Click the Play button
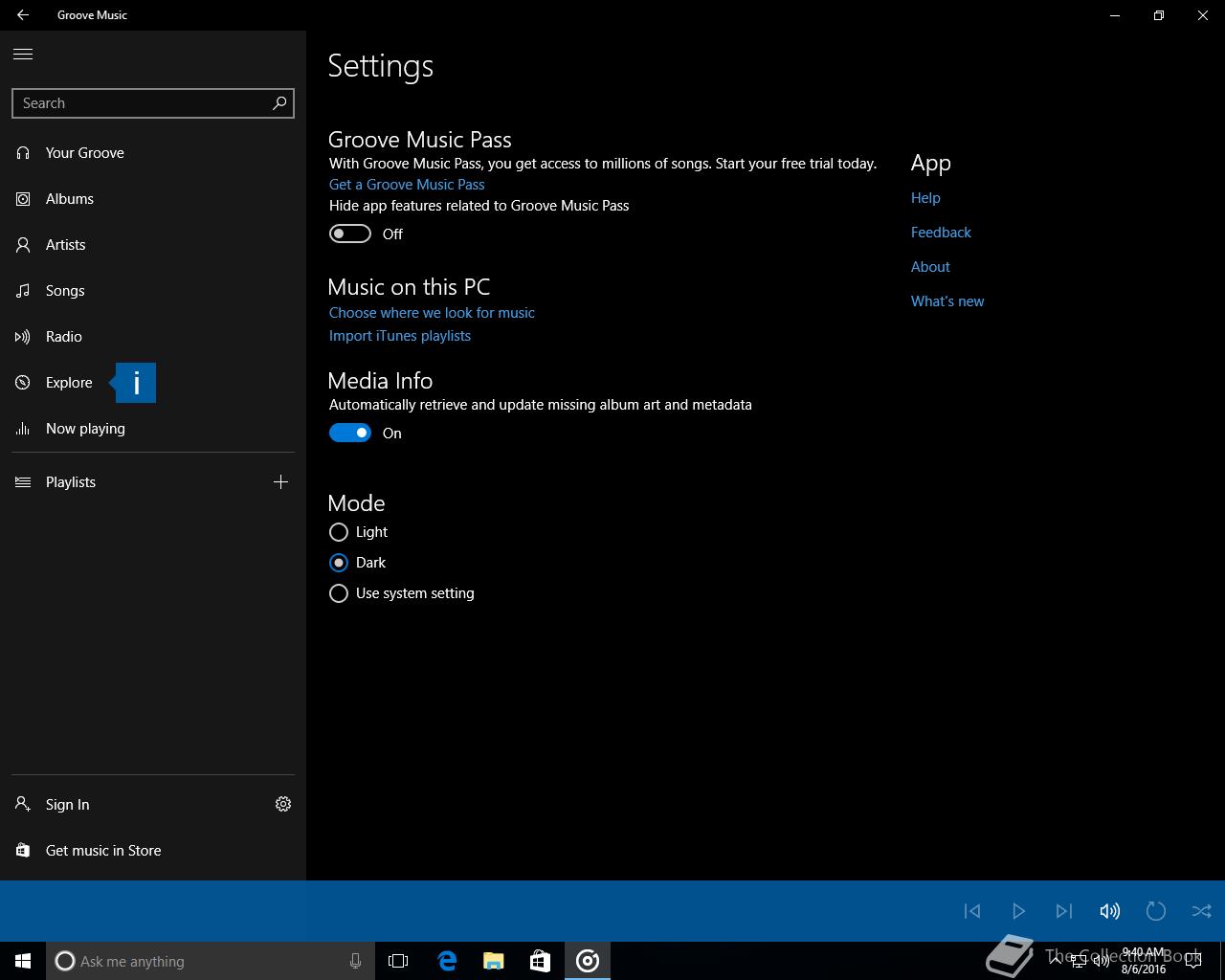The width and height of the screenshot is (1225, 980). click(1018, 911)
